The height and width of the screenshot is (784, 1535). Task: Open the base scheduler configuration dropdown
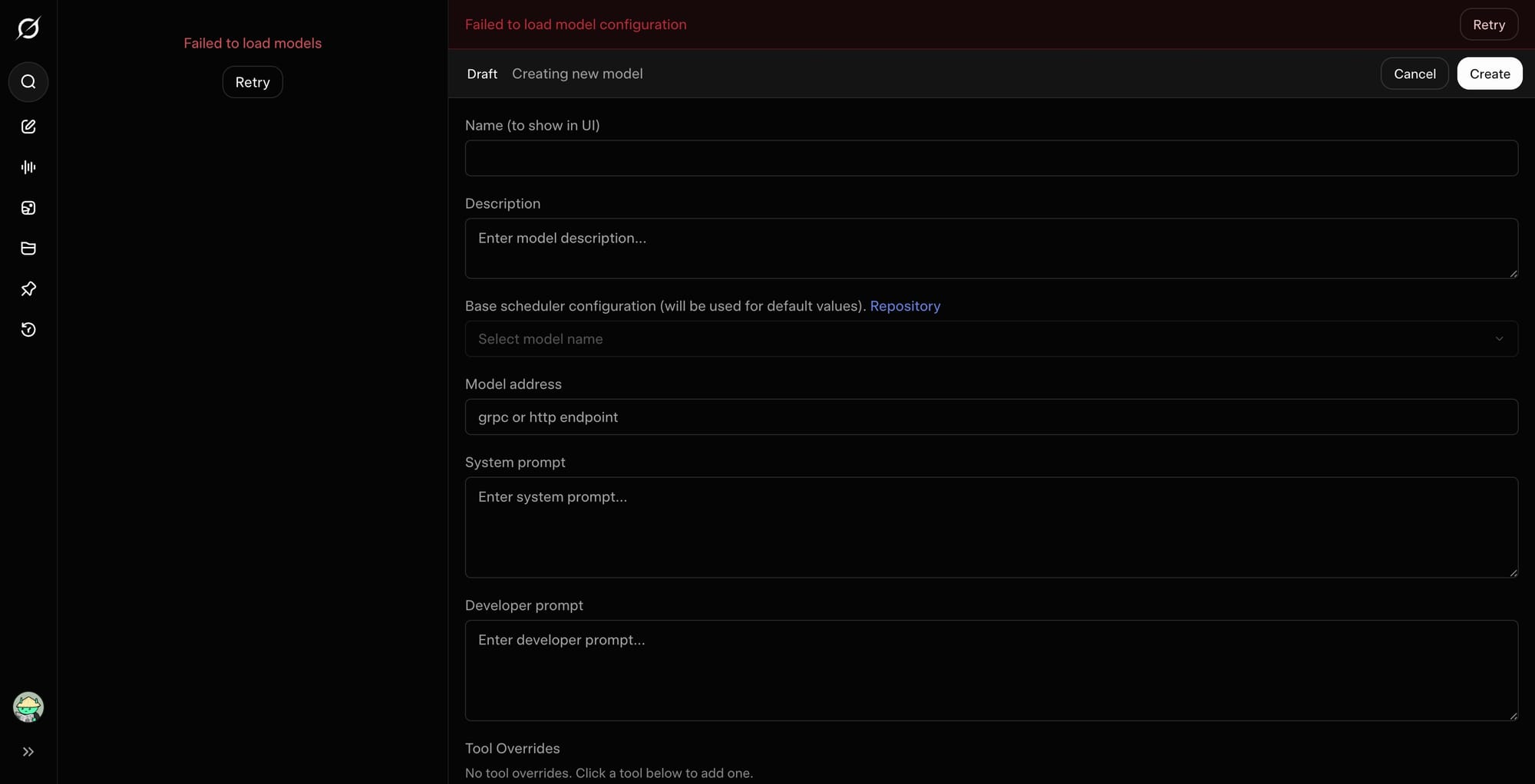tap(991, 339)
